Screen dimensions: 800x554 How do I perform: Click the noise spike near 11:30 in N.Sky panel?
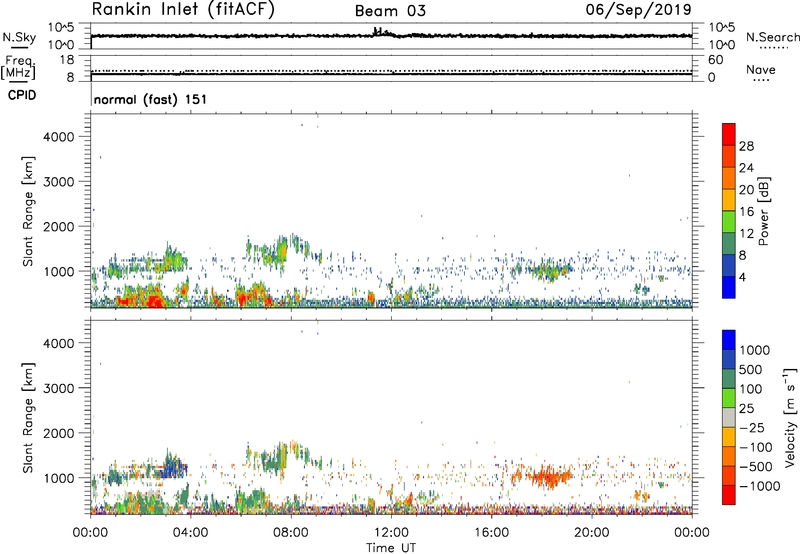point(380,32)
